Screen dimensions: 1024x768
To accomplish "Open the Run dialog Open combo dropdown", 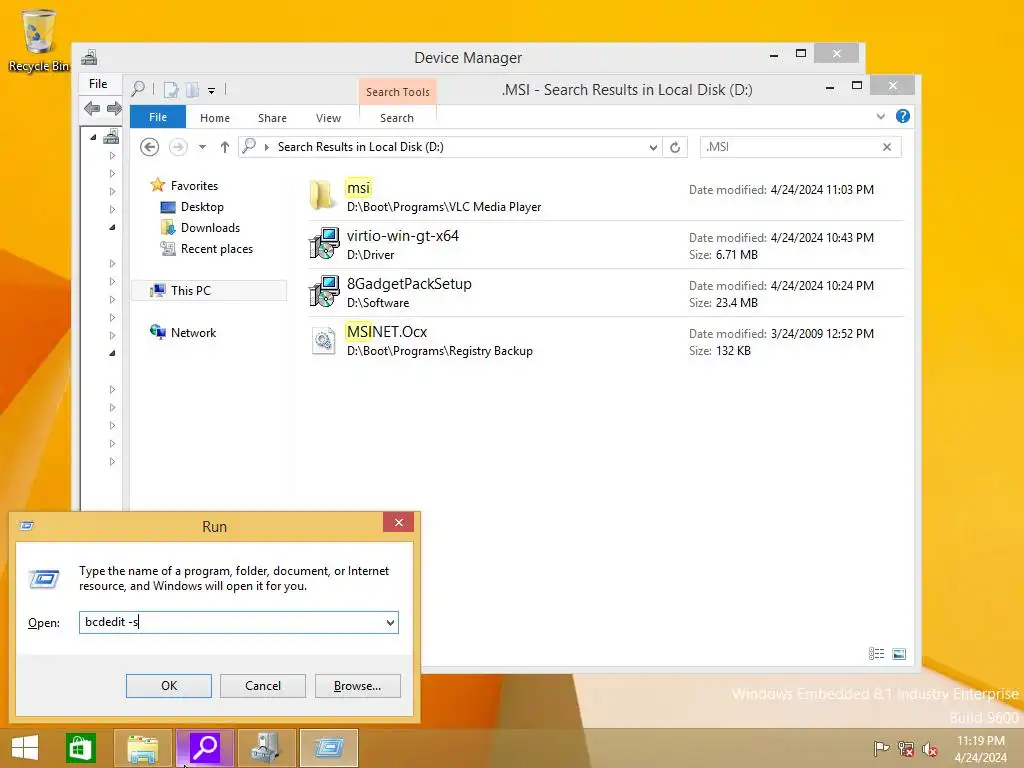I will point(391,622).
